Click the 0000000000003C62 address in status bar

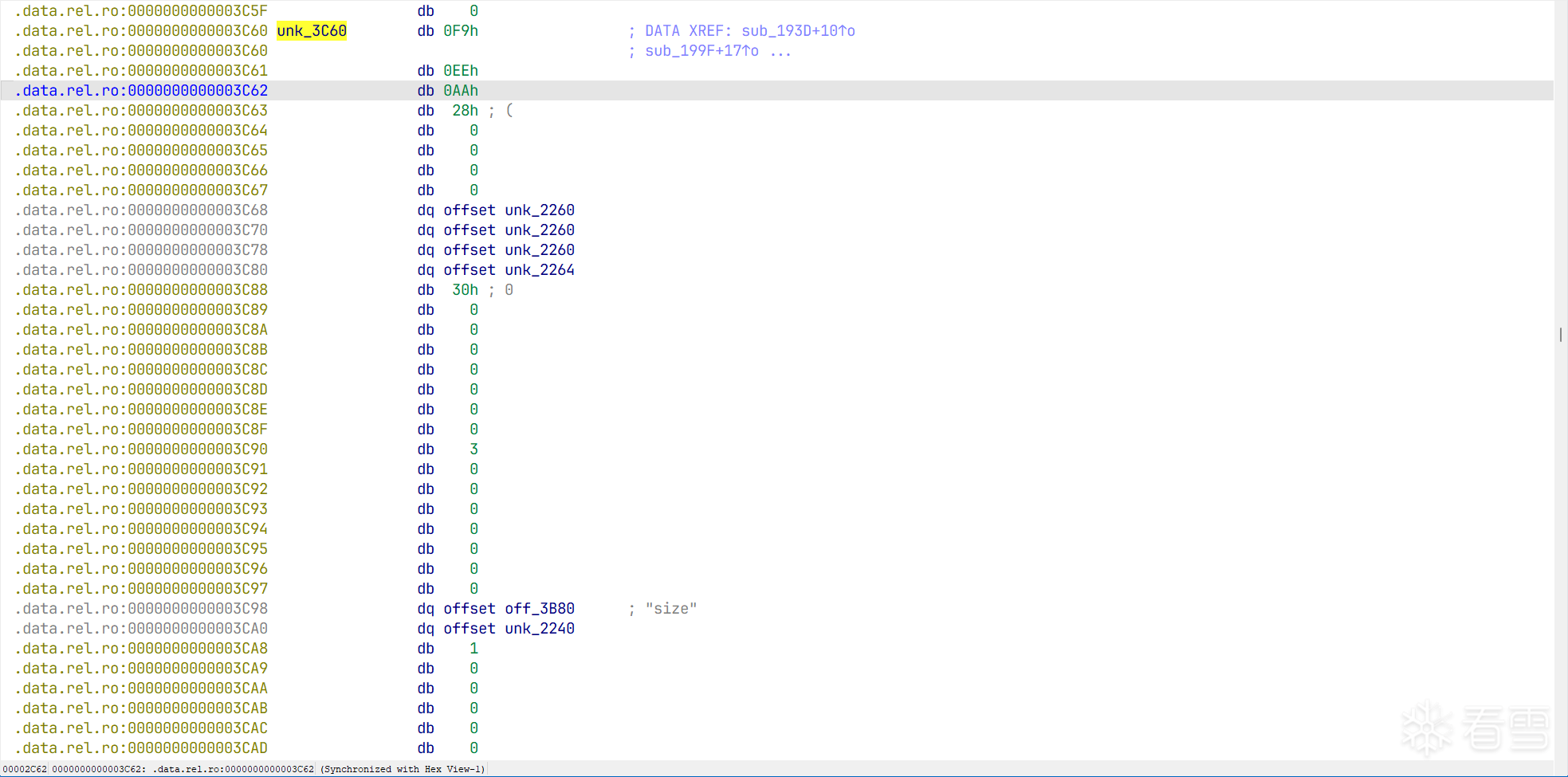[x=96, y=769]
